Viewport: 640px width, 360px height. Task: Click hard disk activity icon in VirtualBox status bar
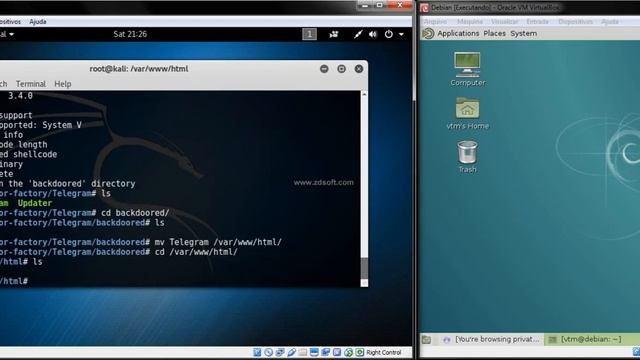click(257, 352)
